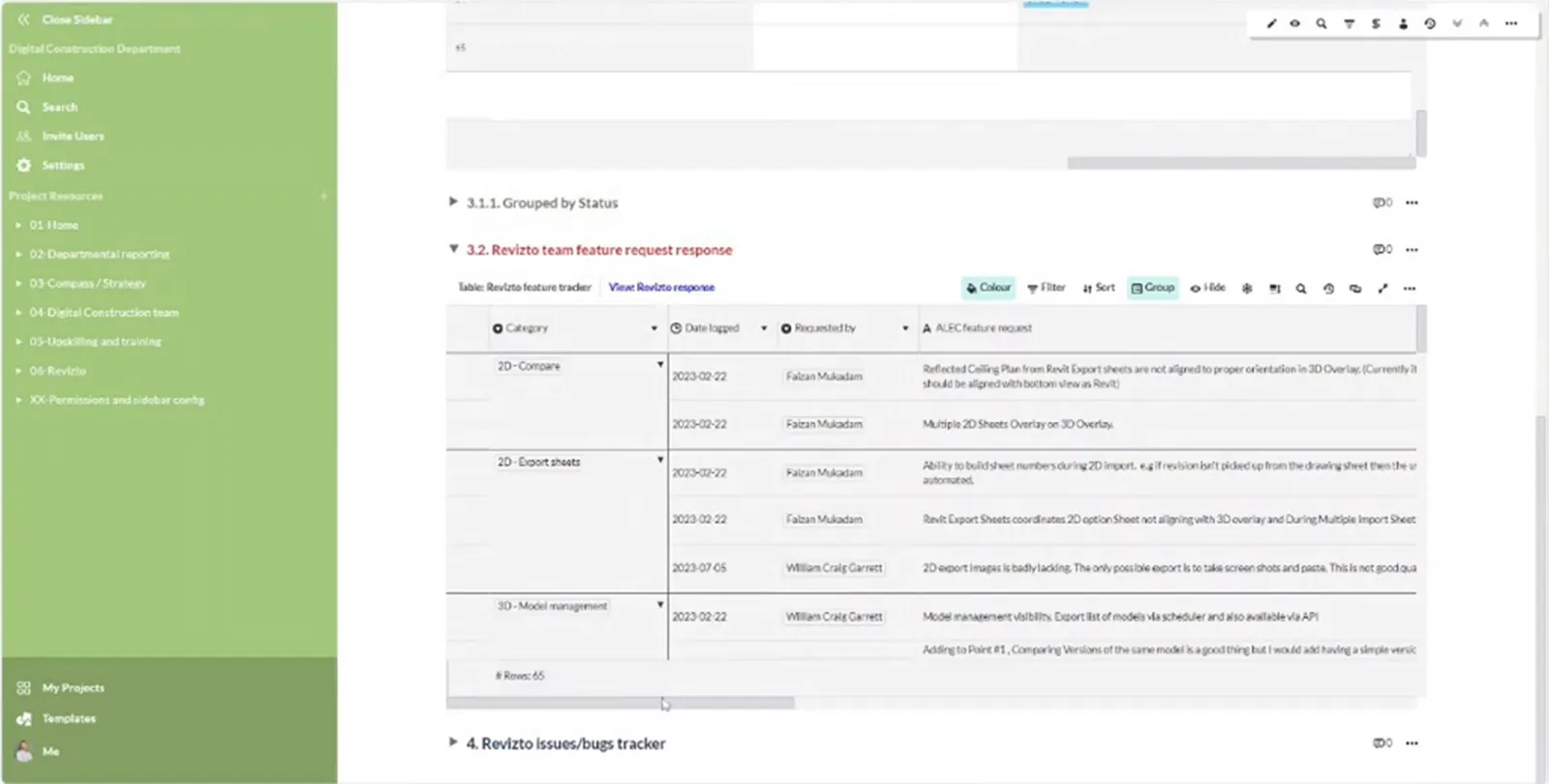Click the William Craig Garrett cell dated 2023-07-05
The image size is (1549, 784).
[834, 568]
